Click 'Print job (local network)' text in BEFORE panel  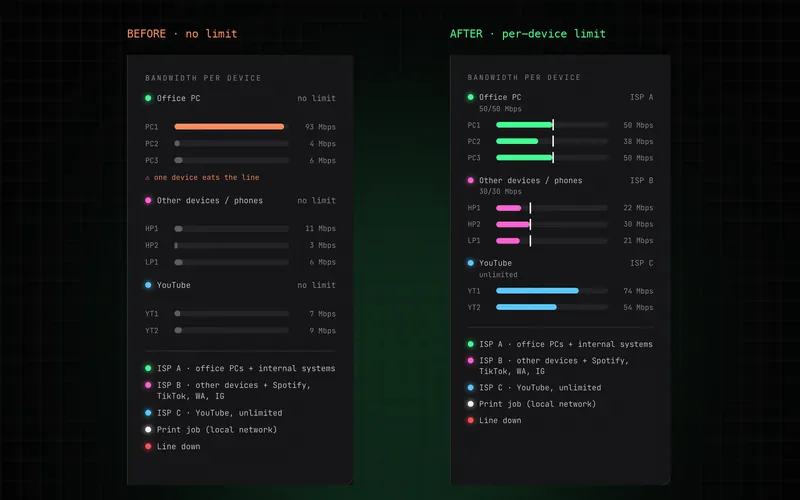(x=217, y=430)
